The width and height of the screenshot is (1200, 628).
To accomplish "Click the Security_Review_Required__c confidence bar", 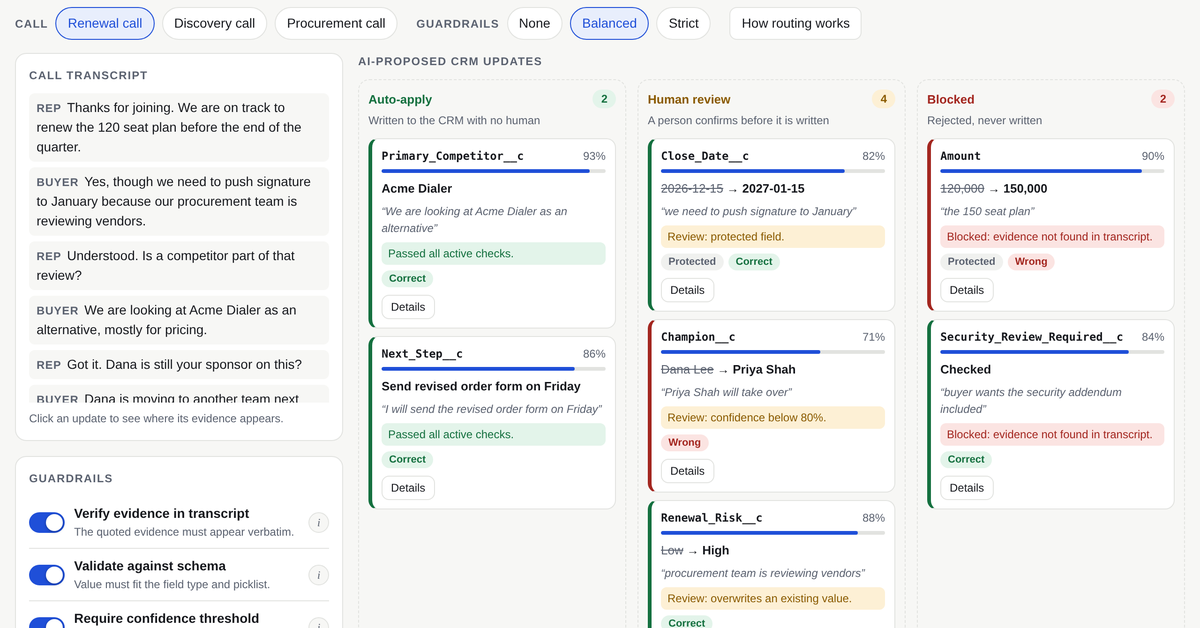I will coord(1052,352).
